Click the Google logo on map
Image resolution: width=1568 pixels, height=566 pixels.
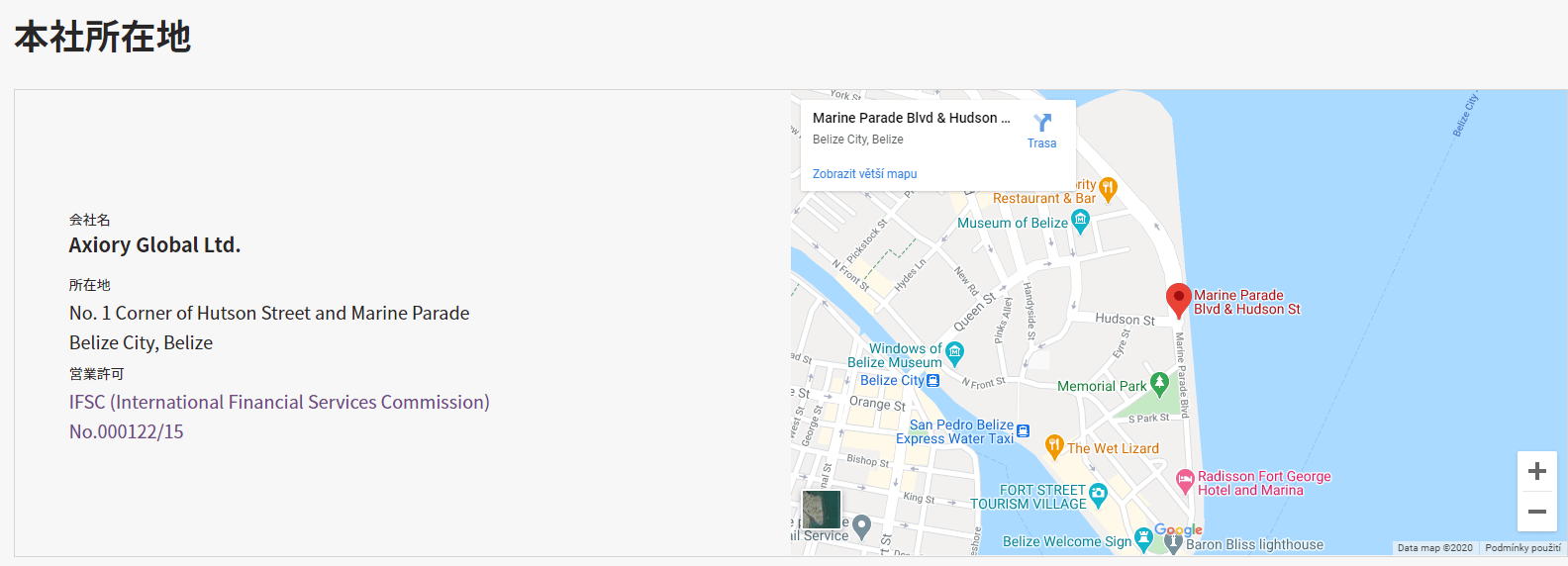pos(1178,530)
